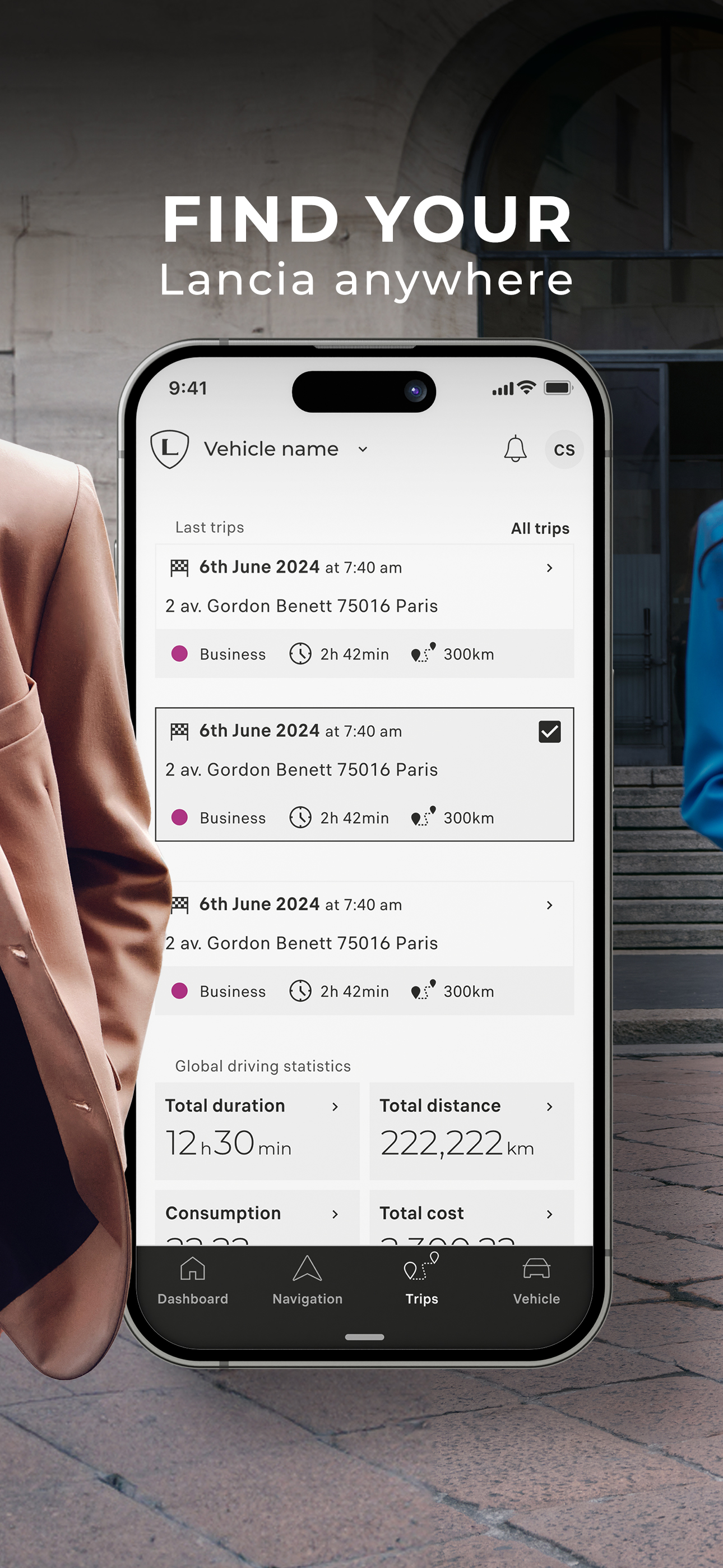
Task: Tap the Wi-Fi status icon
Action: pos(527,387)
